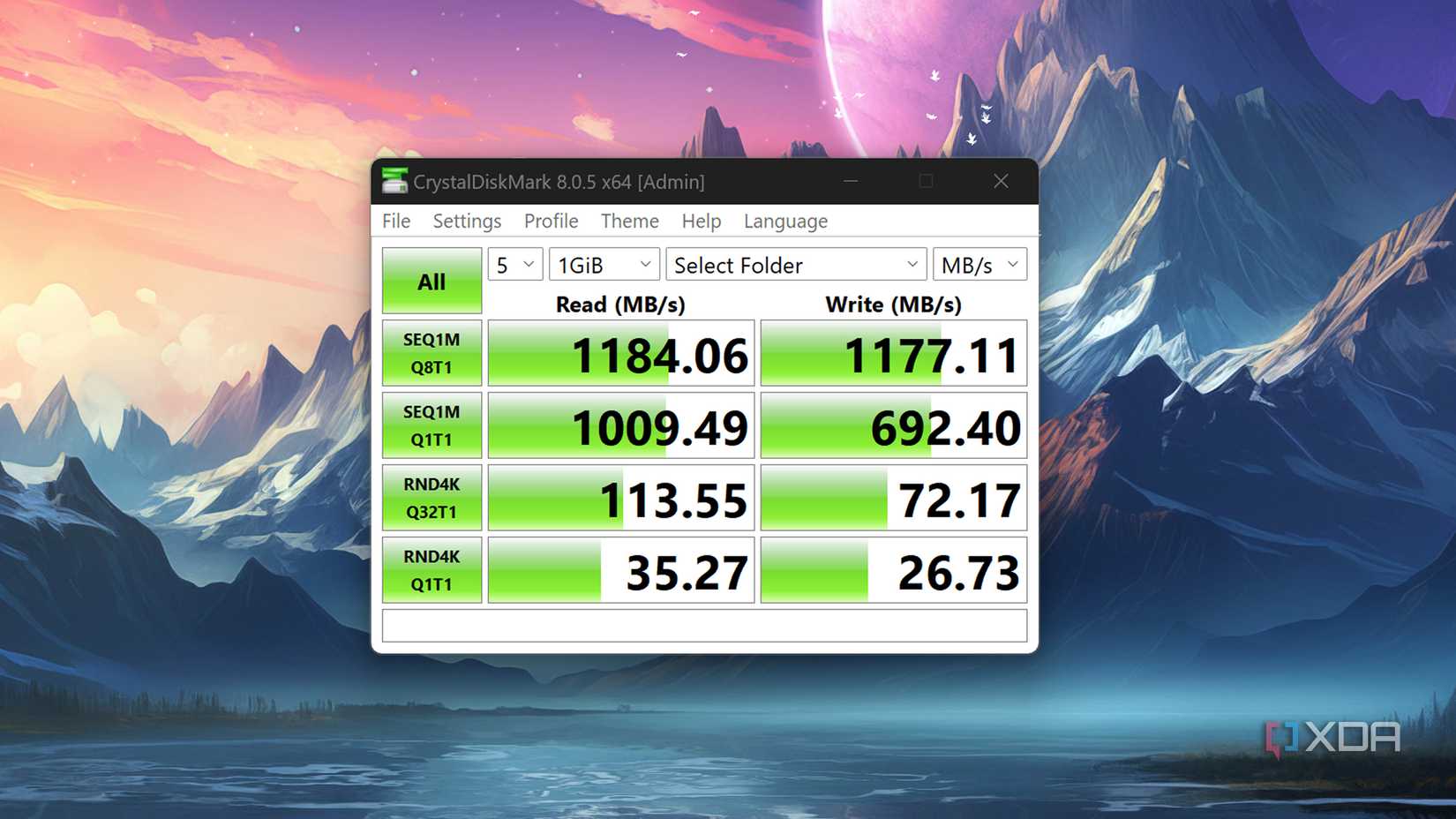Close the CrystalDiskMark window
Viewport: 1456px width, 819px height.
(1001, 181)
